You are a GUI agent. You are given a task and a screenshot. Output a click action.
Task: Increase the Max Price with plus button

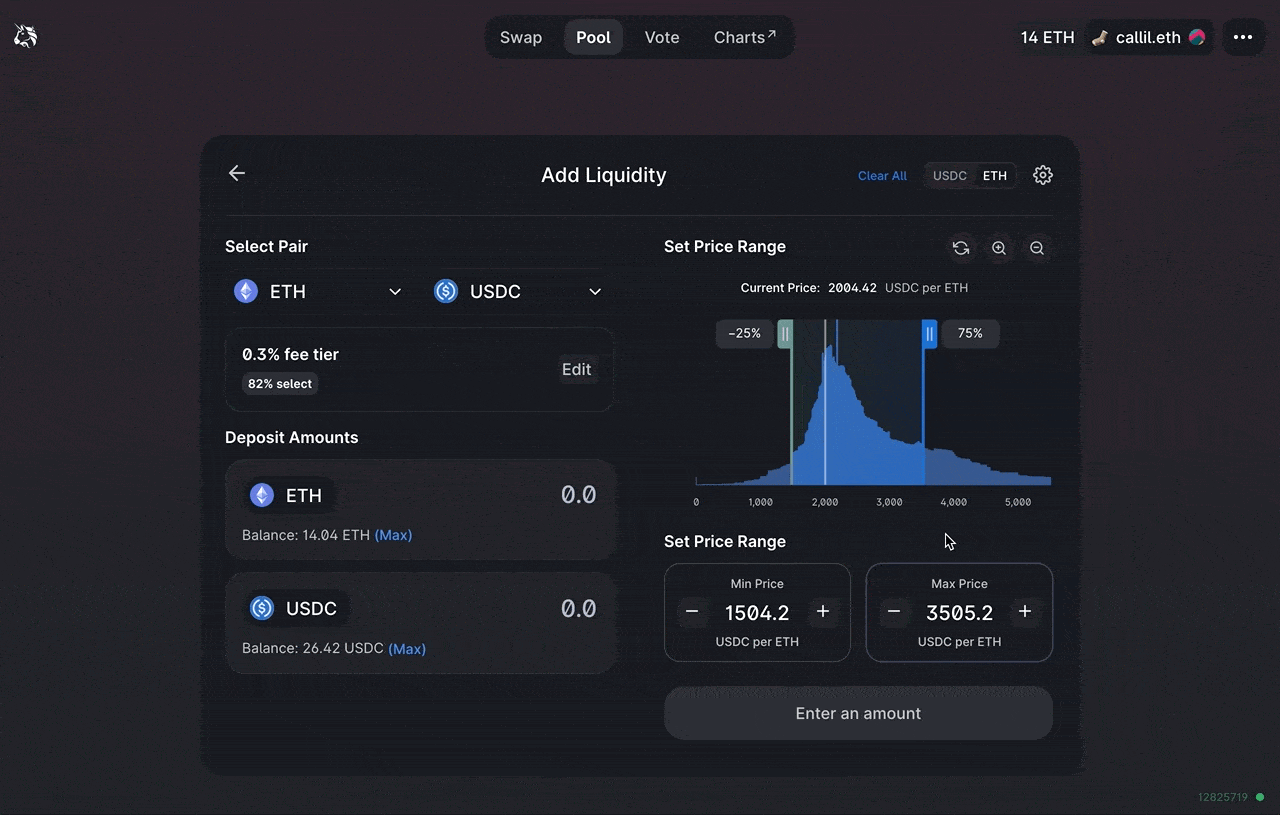(1024, 611)
